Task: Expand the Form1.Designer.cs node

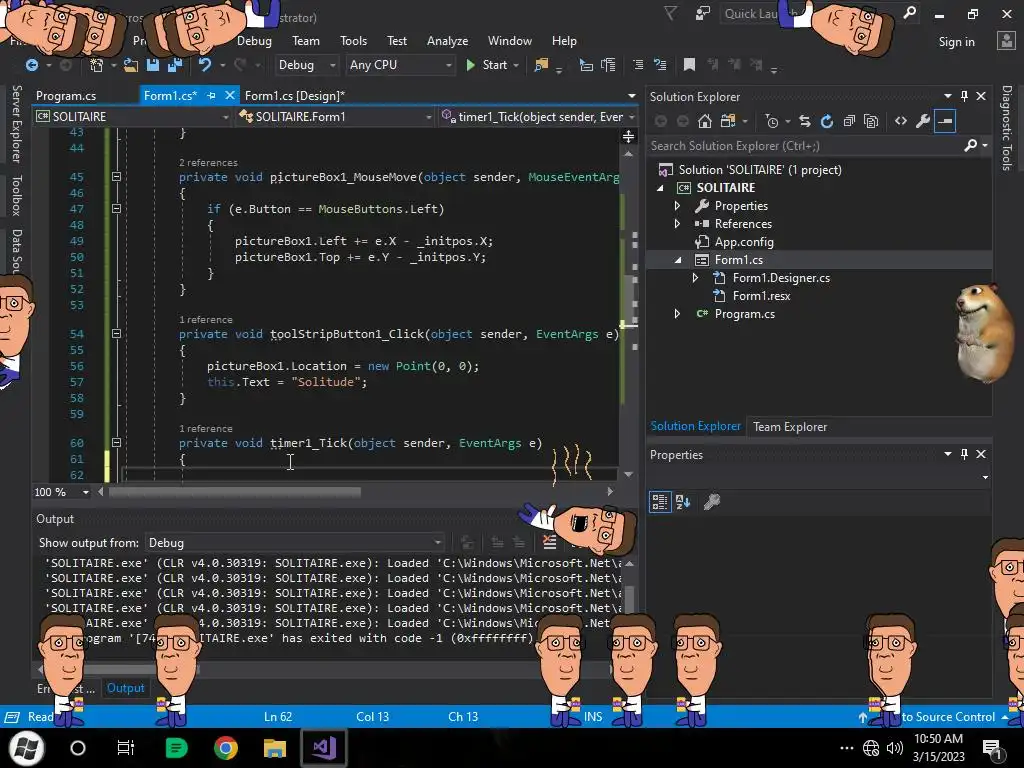Action: (696, 278)
